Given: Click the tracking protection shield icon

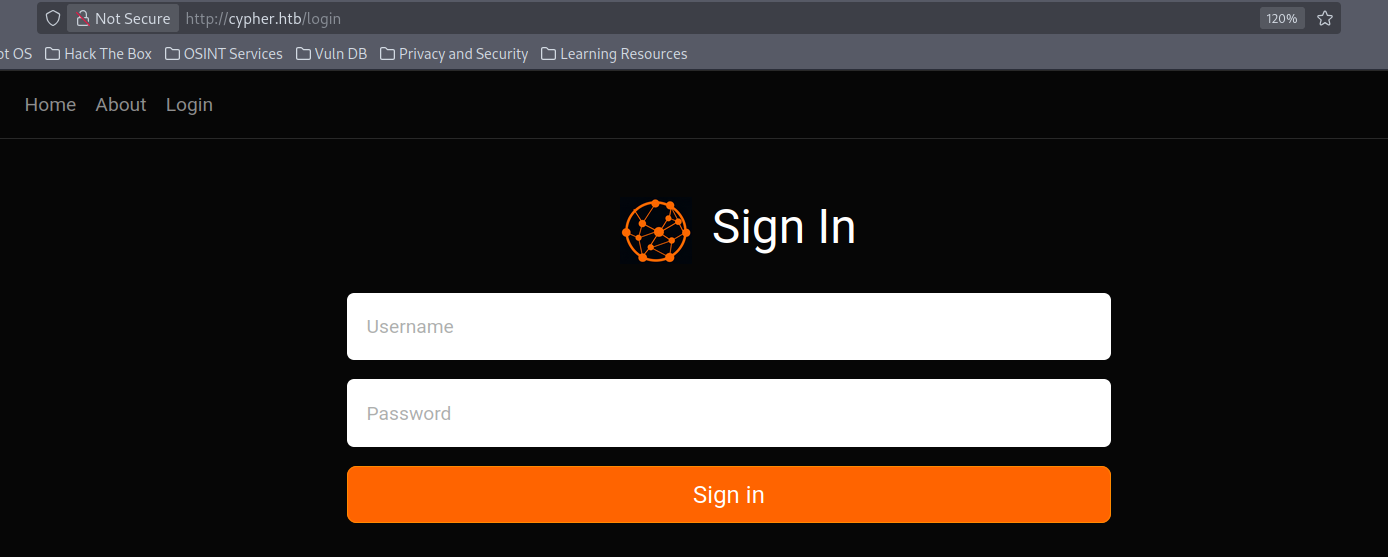Looking at the screenshot, I should [53, 18].
